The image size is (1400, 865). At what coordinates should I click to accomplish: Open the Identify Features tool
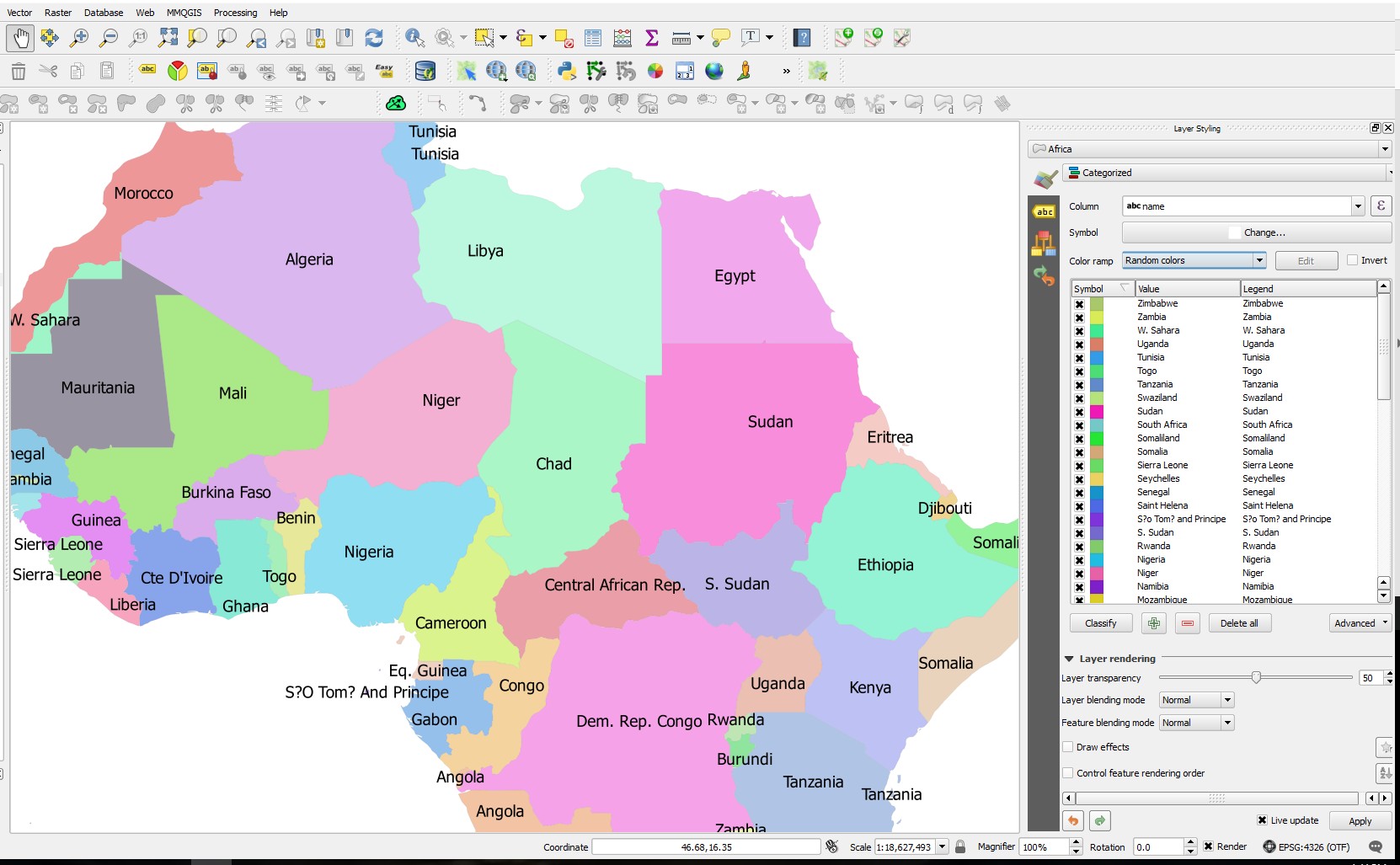point(414,38)
